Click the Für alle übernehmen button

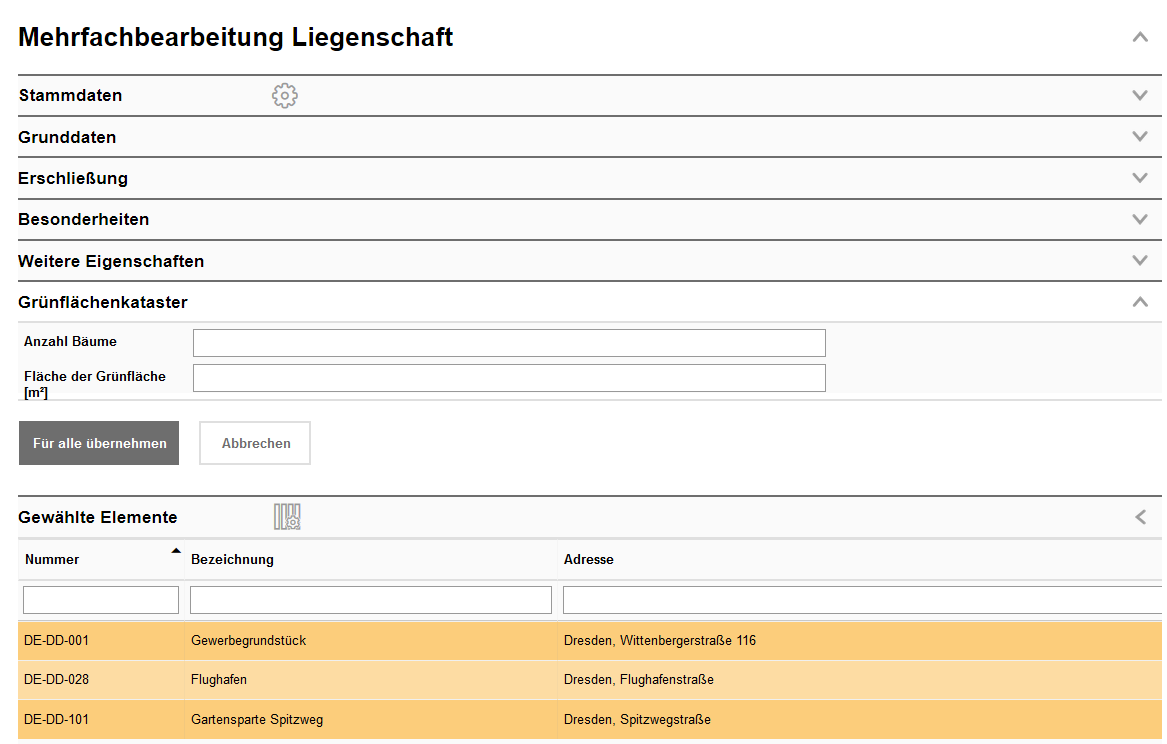coord(98,442)
